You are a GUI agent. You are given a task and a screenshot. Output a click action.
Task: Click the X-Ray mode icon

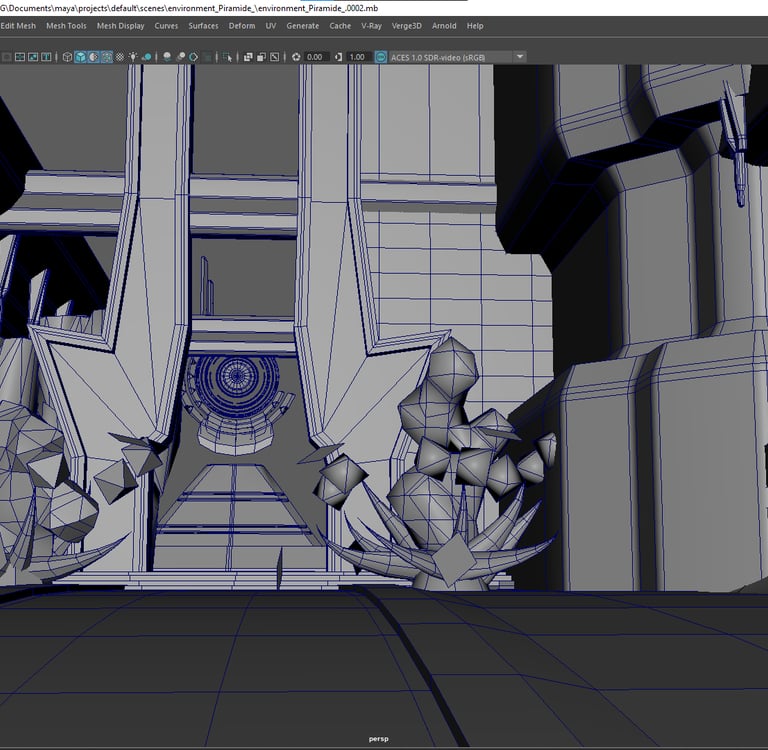coord(248,57)
